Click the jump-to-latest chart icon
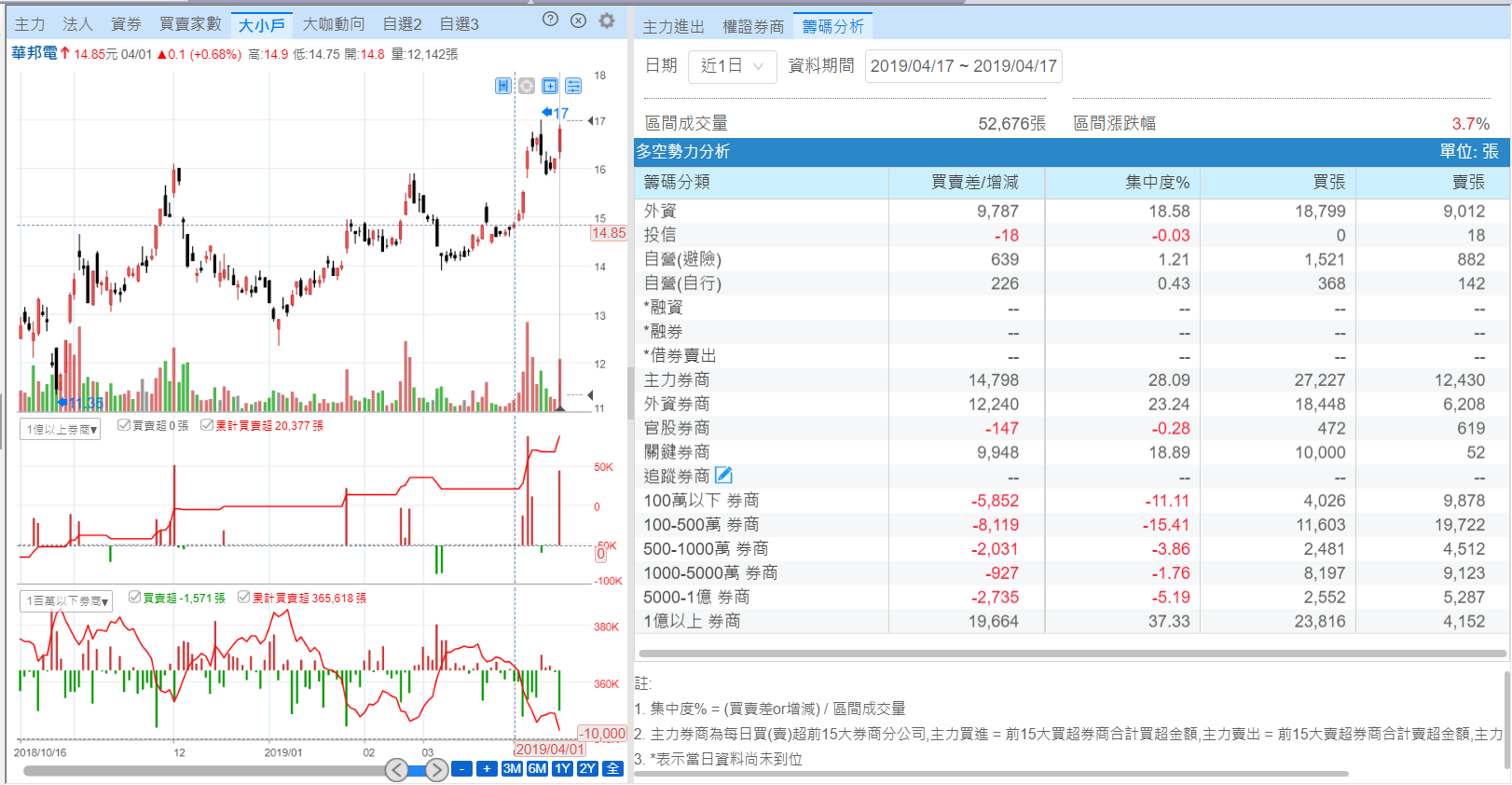 503,86
